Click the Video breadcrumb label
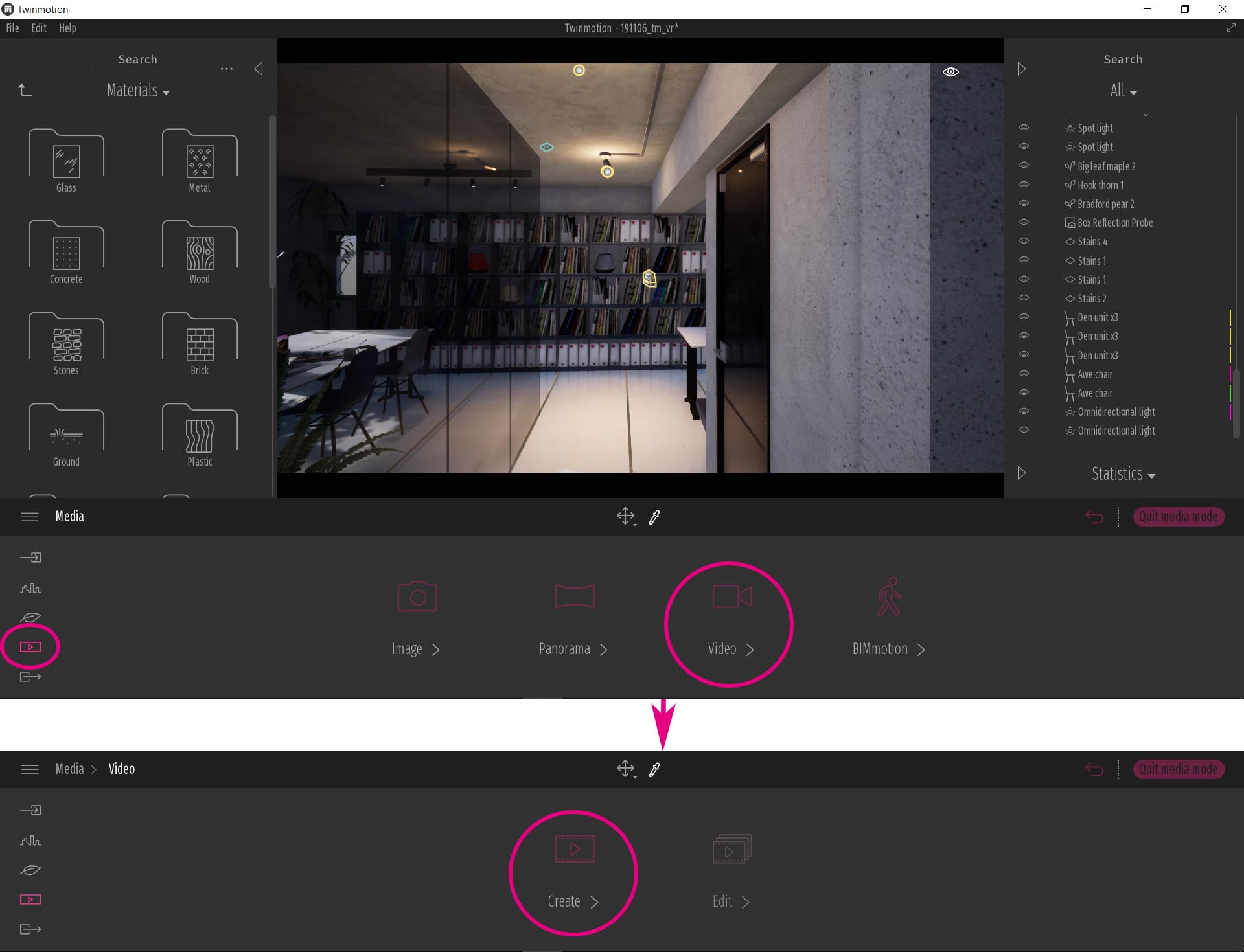 (122, 769)
